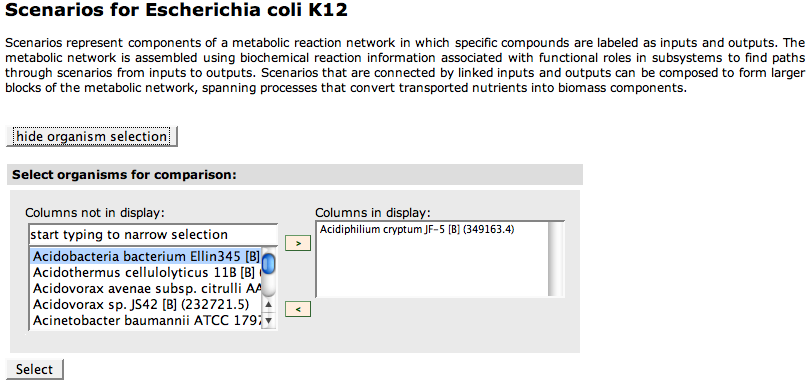Click the organism list scroll-up arrow
807x380 pixels.
point(269,304)
